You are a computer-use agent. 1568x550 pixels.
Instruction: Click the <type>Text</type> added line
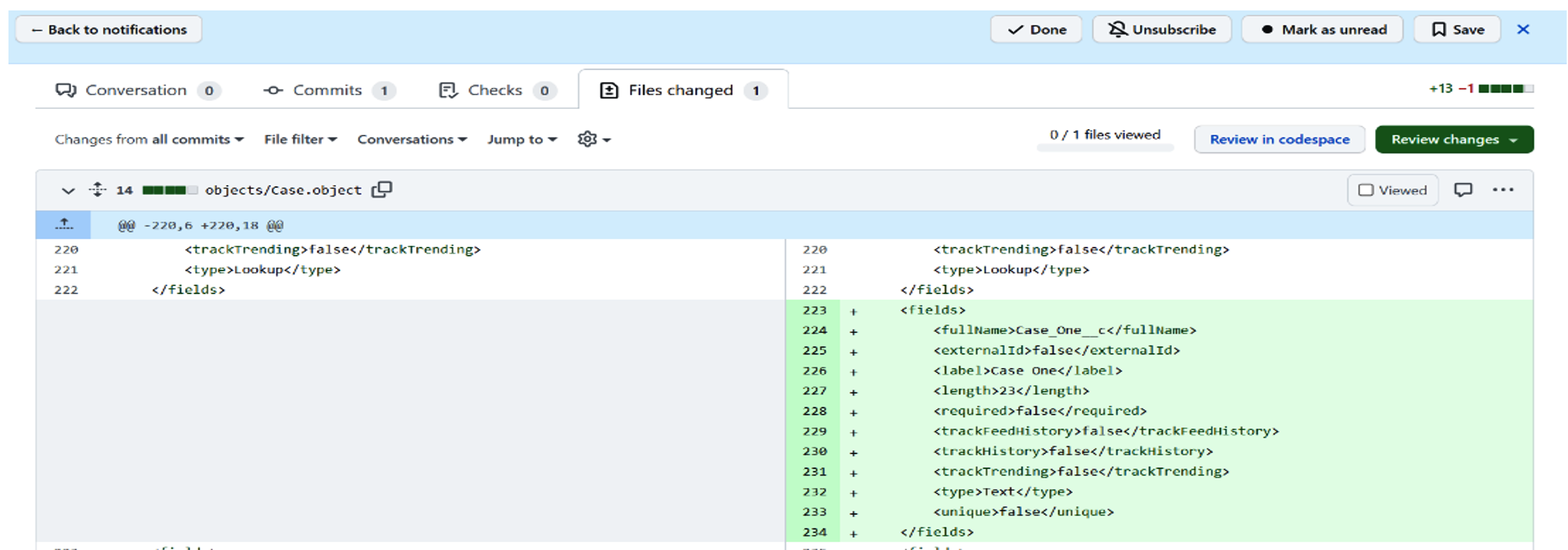(x=1002, y=492)
